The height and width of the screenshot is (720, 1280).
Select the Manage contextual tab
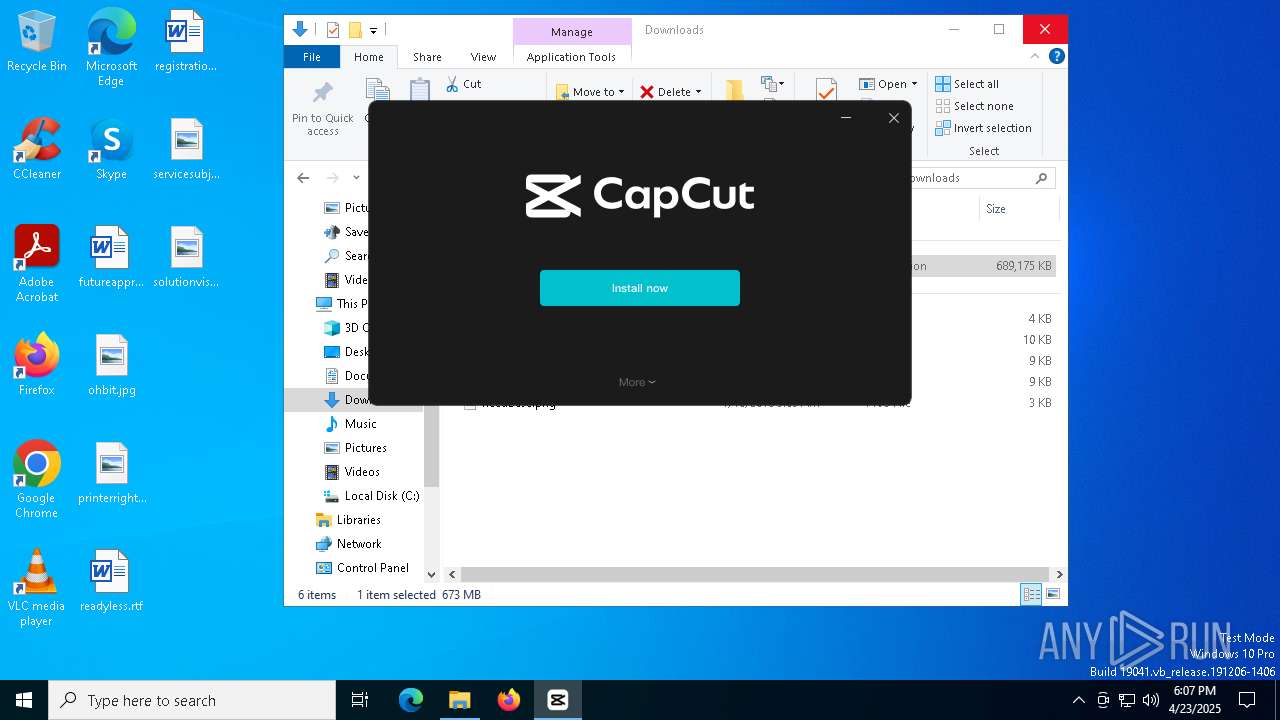pyautogui.click(x=572, y=32)
